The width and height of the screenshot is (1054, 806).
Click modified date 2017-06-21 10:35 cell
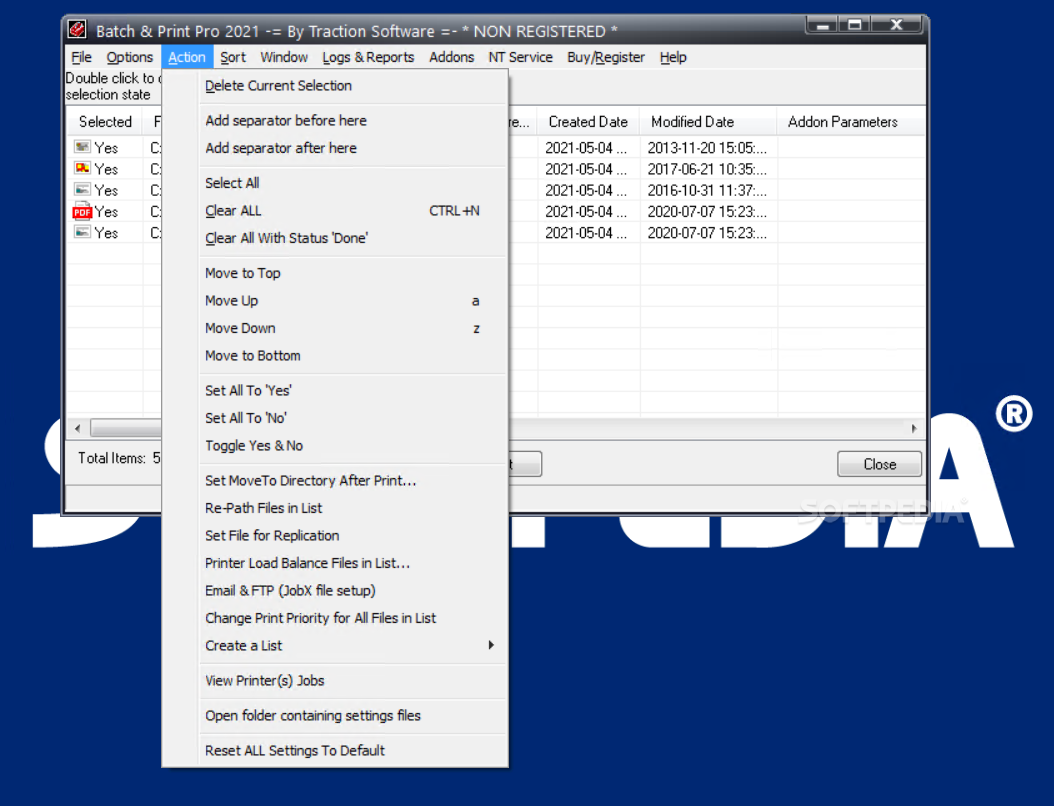click(708, 169)
